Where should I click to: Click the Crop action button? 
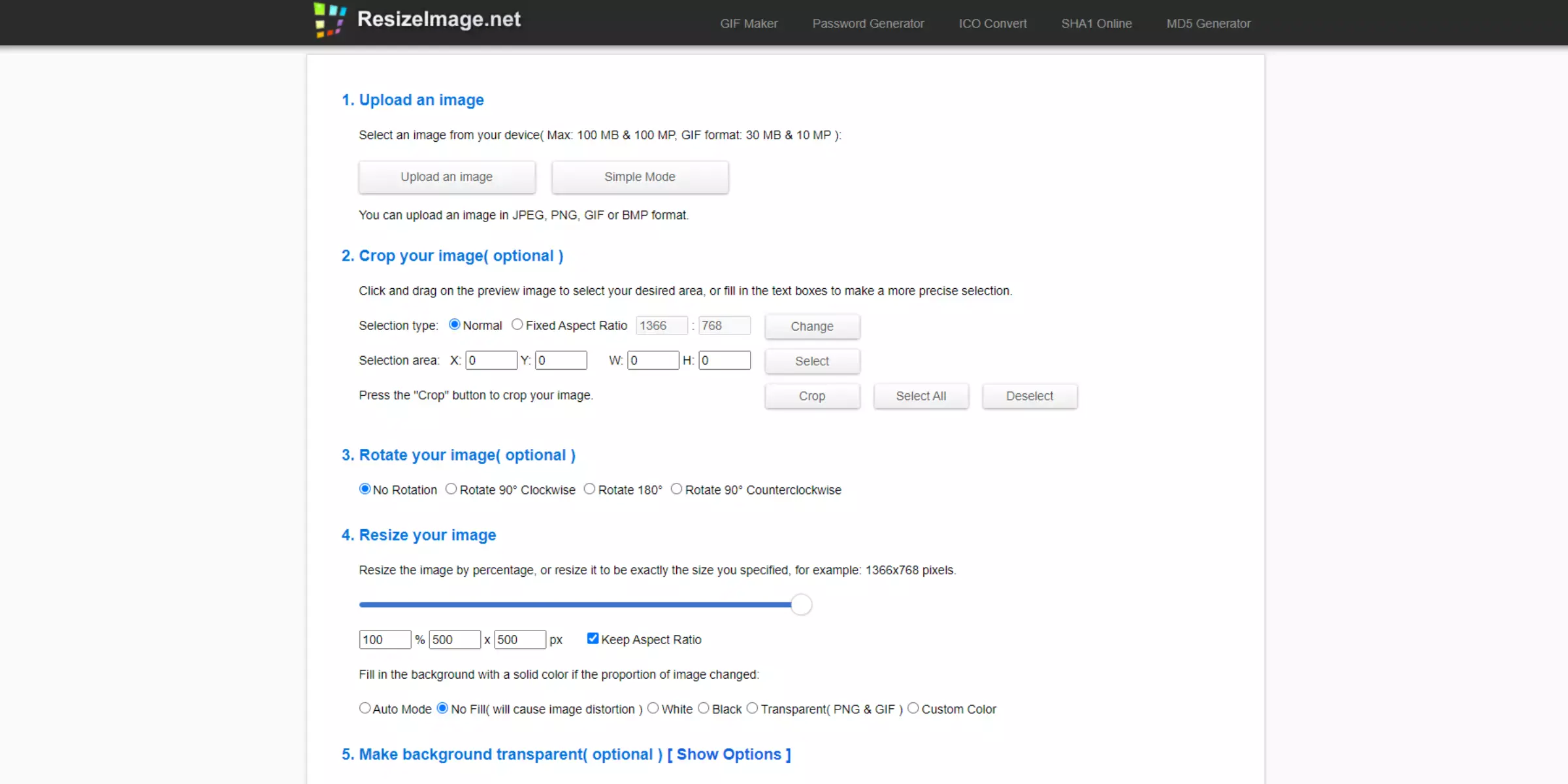812,395
